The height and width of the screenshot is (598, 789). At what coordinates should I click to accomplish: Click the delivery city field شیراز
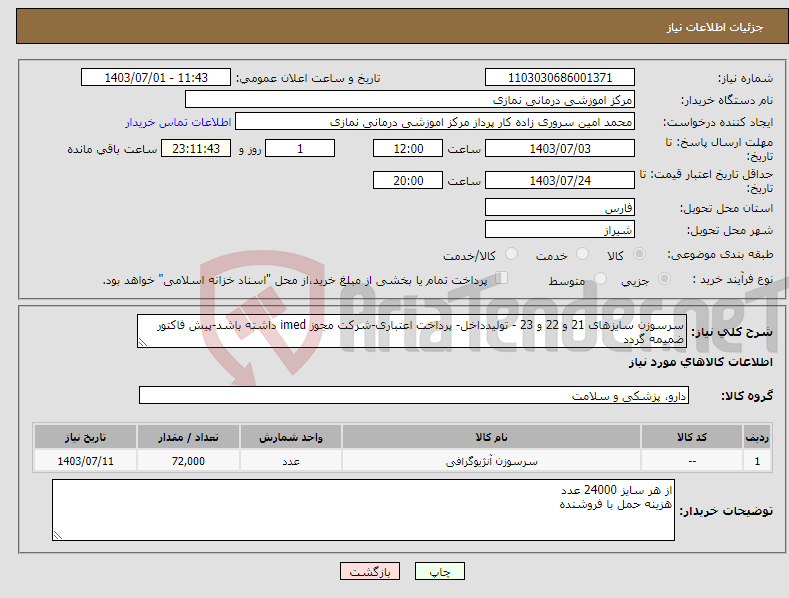click(x=560, y=230)
